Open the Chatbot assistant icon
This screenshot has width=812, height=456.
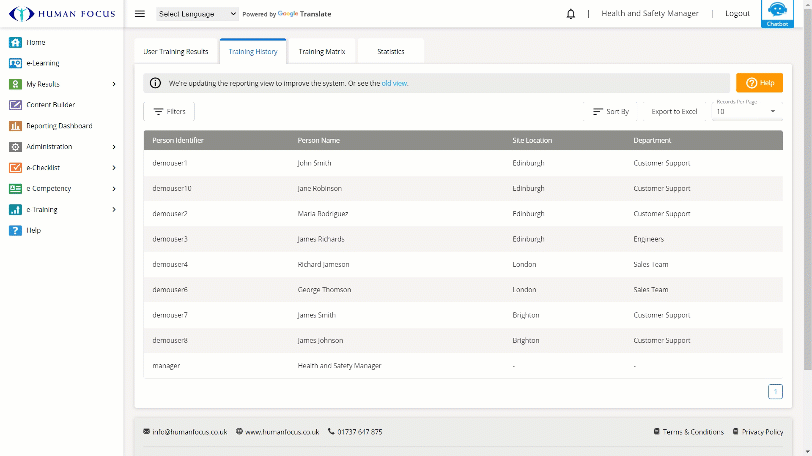(x=776, y=12)
